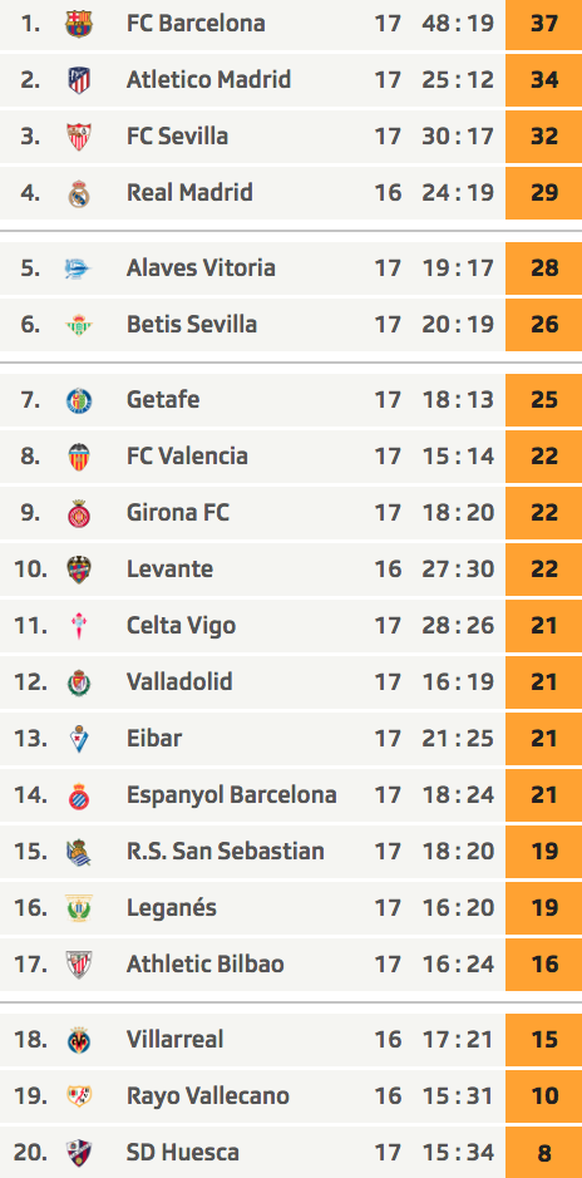This screenshot has width=582, height=1178.
Task: Click FC Barcelona's orange 37 points cell
Action: pos(544,24)
